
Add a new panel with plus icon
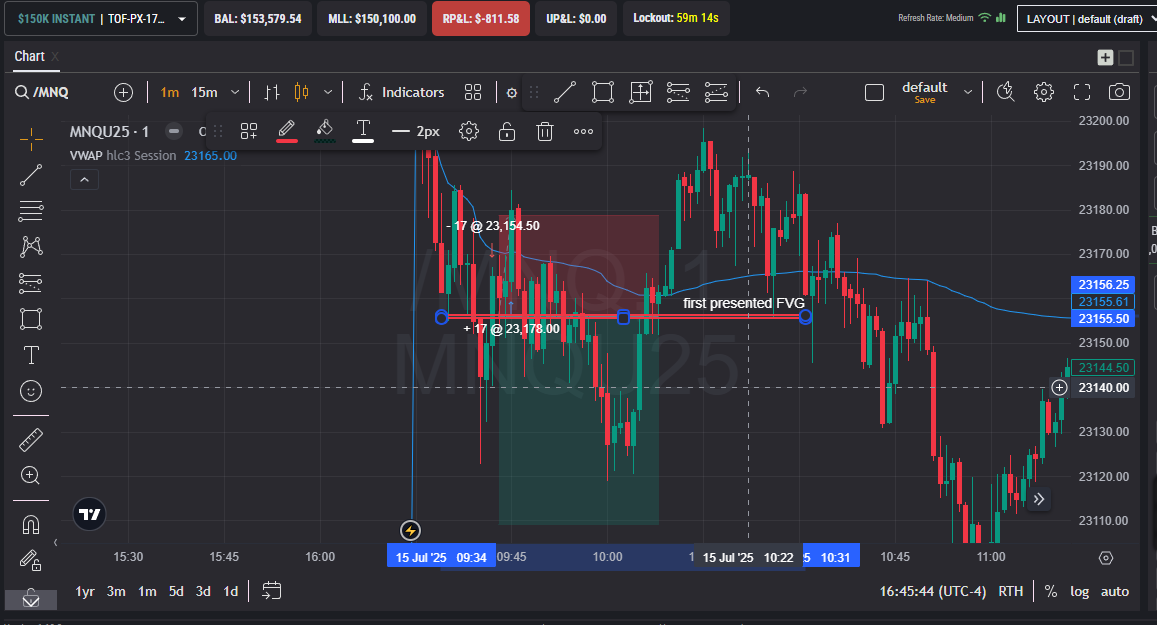pos(1105,58)
